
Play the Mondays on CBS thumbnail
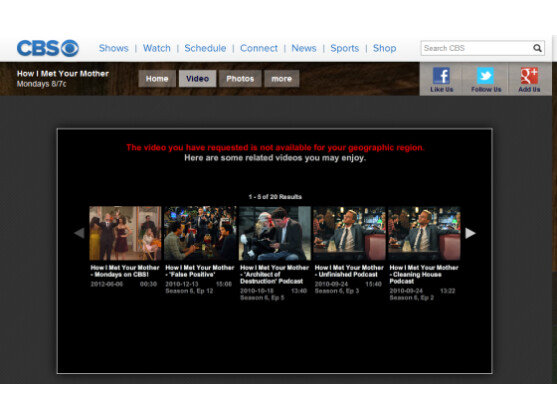[125, 233]
